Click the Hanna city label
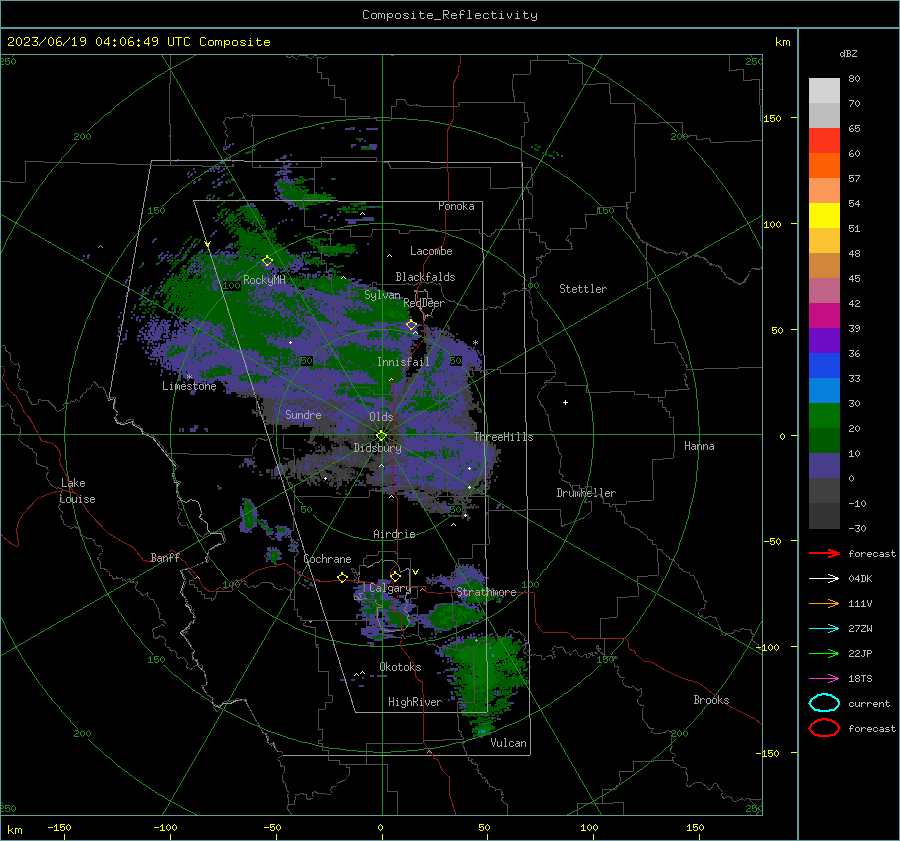900x841 pixels. pos(699,446)
